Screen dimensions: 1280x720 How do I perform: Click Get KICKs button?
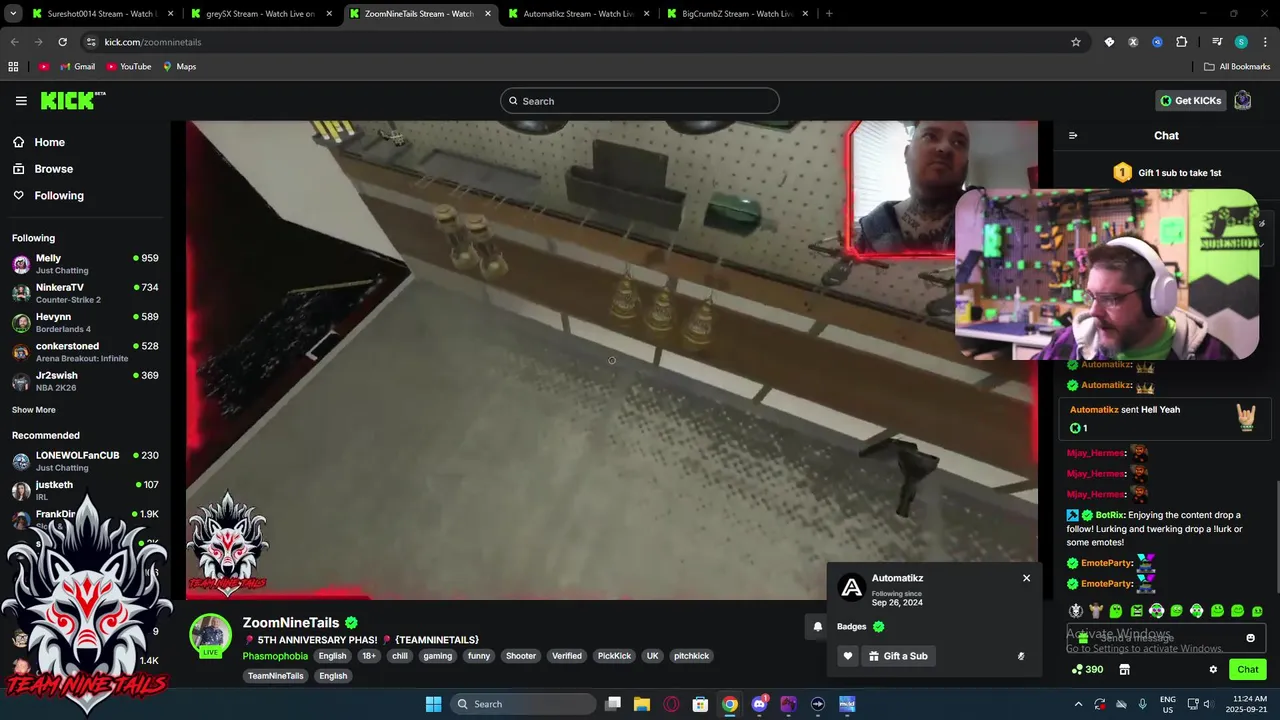(x=1190, y=101)
